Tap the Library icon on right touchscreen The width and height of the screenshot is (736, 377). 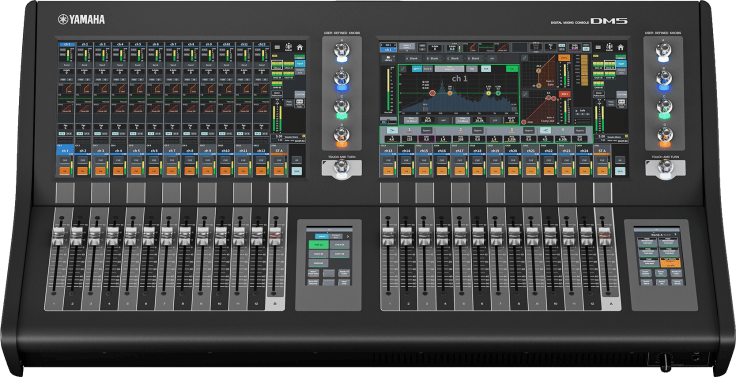tap(389, 59)
